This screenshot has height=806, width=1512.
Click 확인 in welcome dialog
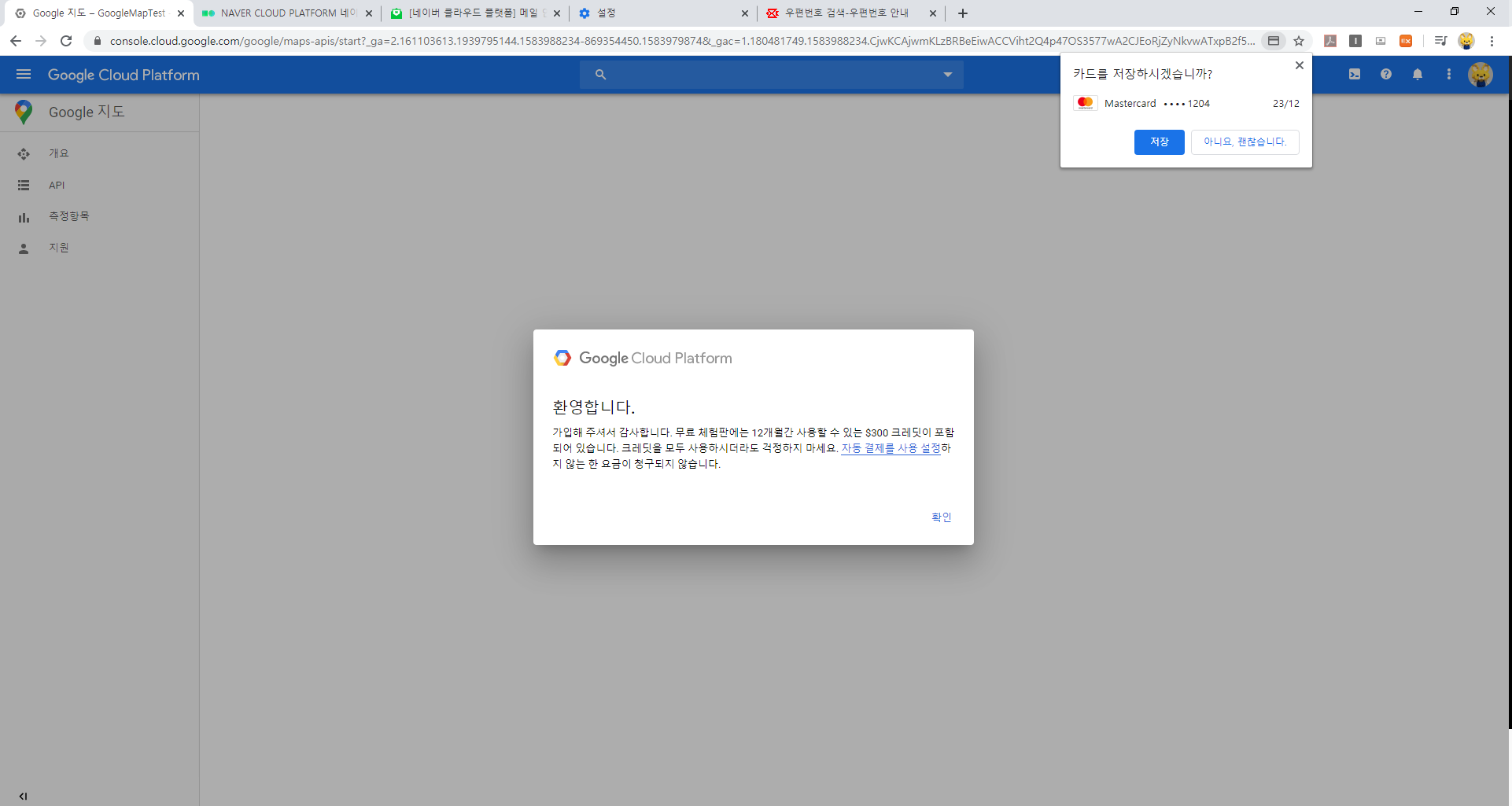(x=942, y=517)
